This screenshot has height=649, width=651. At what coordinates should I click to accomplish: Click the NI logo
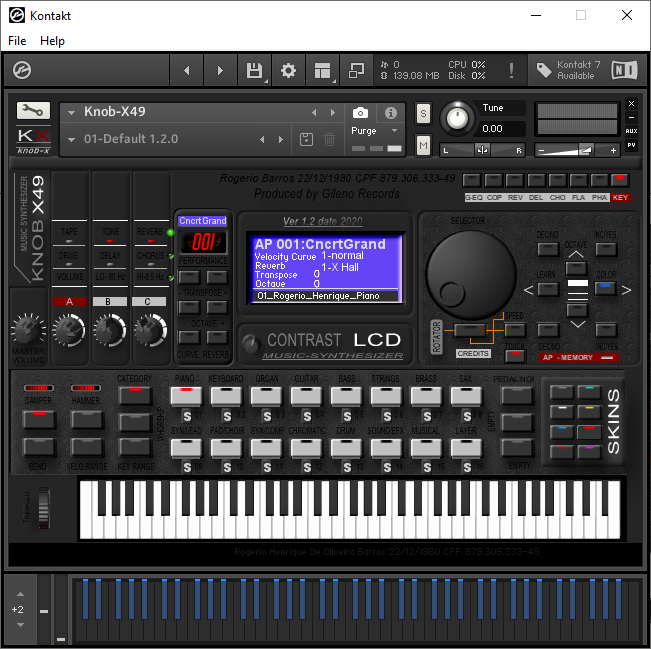tap(624, 70)
